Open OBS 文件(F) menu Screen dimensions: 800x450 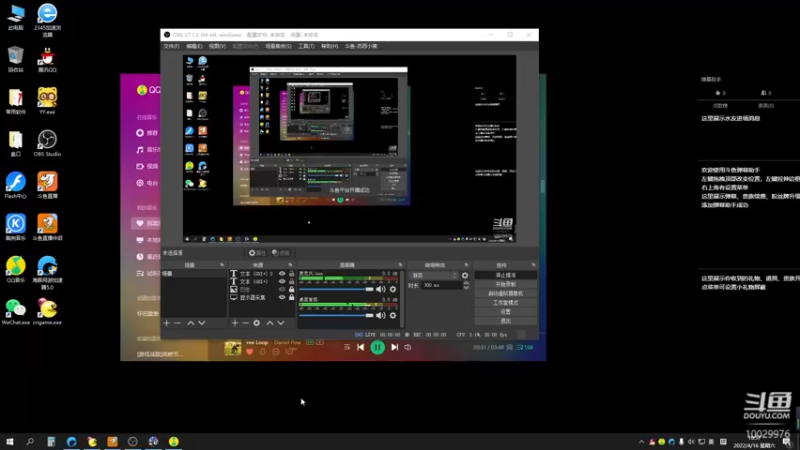[x=171, y=46]
